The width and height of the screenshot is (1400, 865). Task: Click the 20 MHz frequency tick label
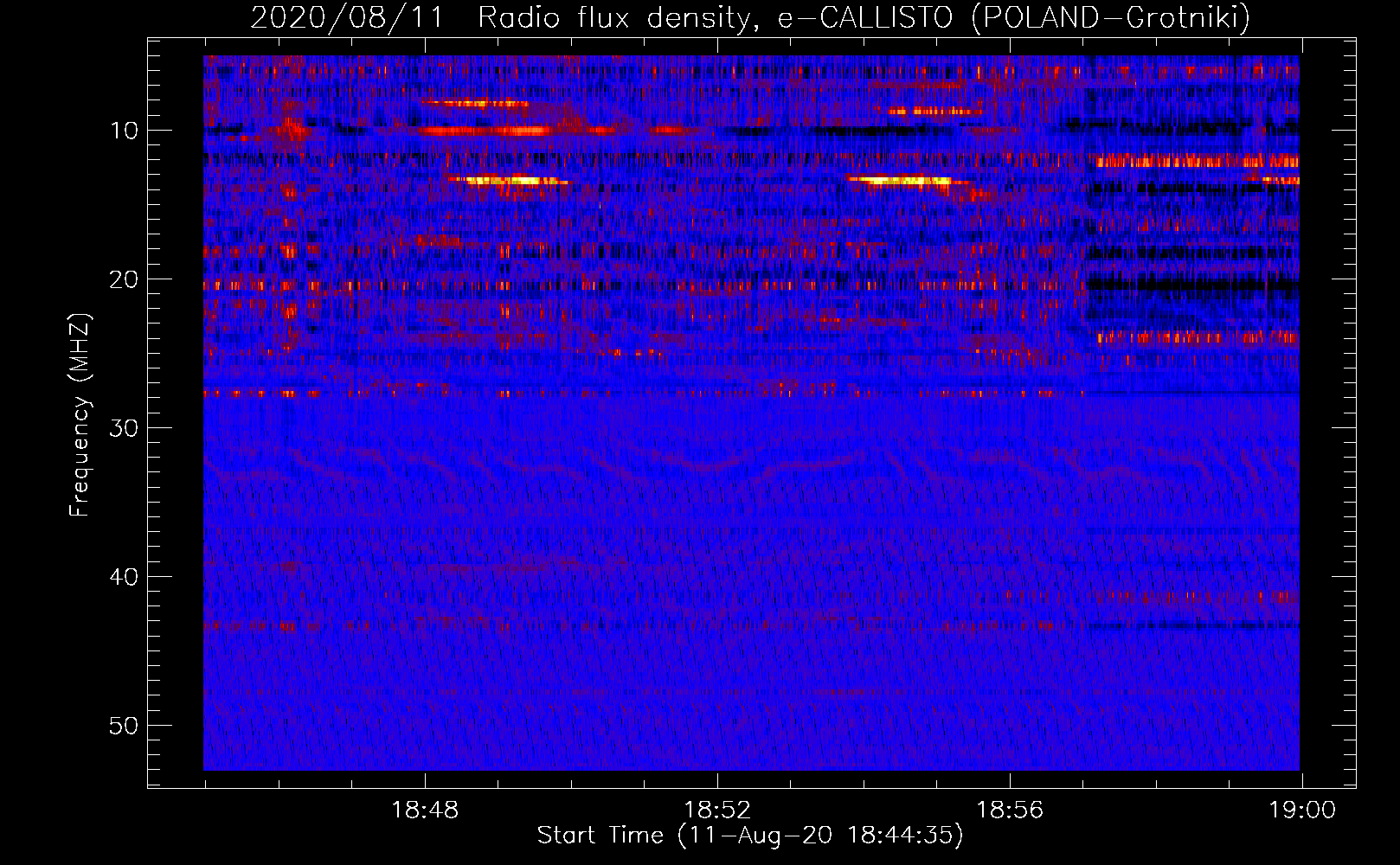click(125, 279)
